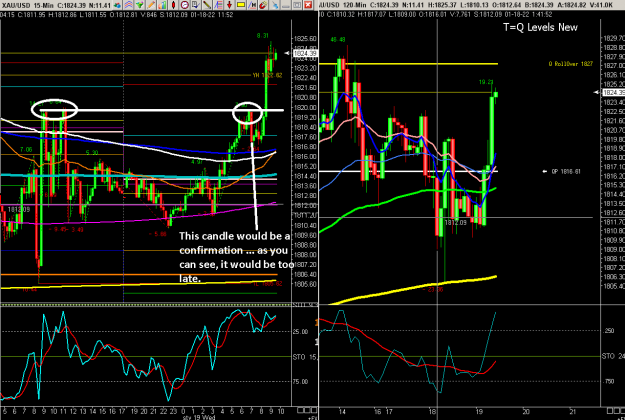The width and height of the screenshot is (625, 420).
Task: Click the 15-Min chart OHLC data line
Action: (116, 15)
